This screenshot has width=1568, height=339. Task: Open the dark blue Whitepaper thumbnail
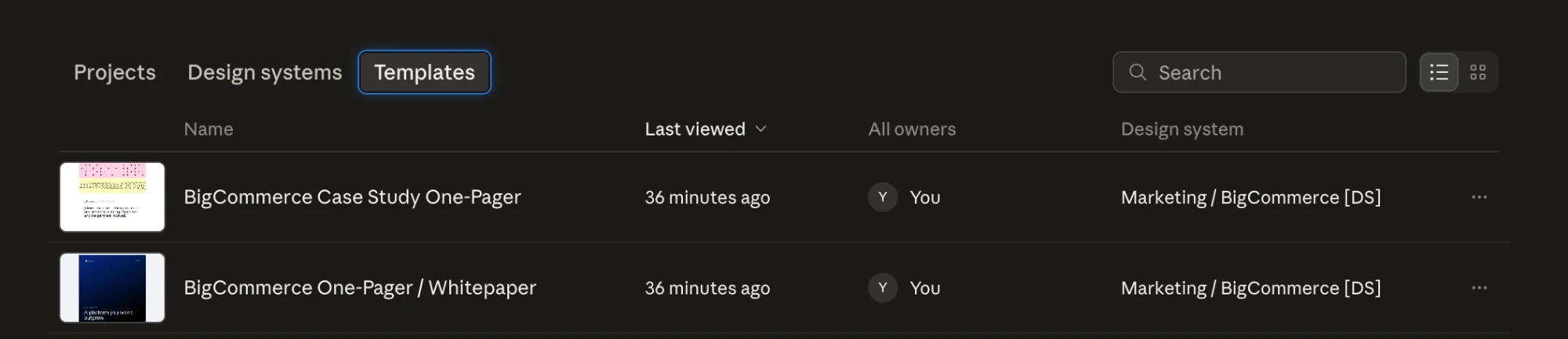click(x=112, y=288)
